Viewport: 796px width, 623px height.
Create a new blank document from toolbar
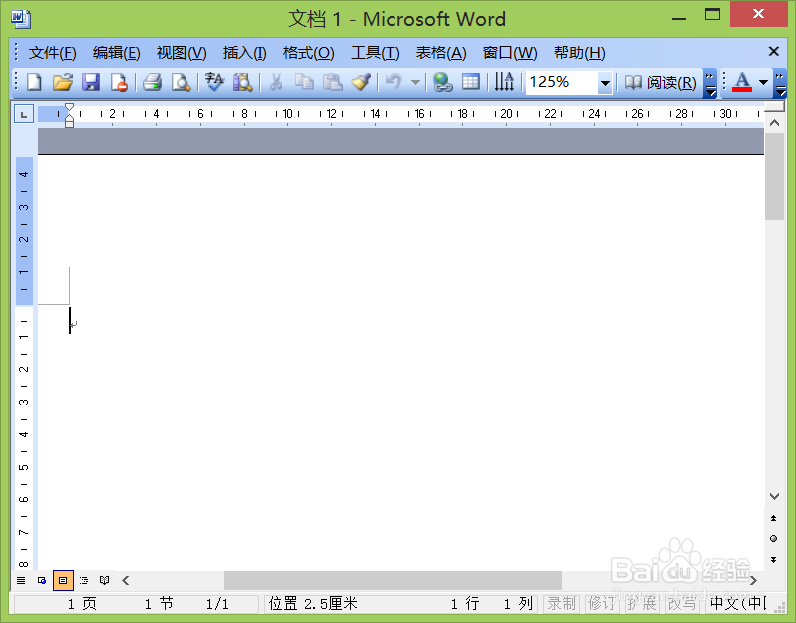click(x=34, y=82)
